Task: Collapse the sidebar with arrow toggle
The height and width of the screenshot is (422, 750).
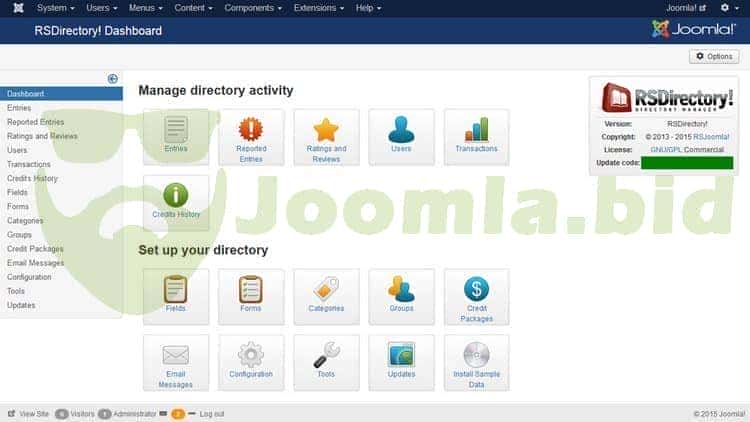Action: pos(113,79)
